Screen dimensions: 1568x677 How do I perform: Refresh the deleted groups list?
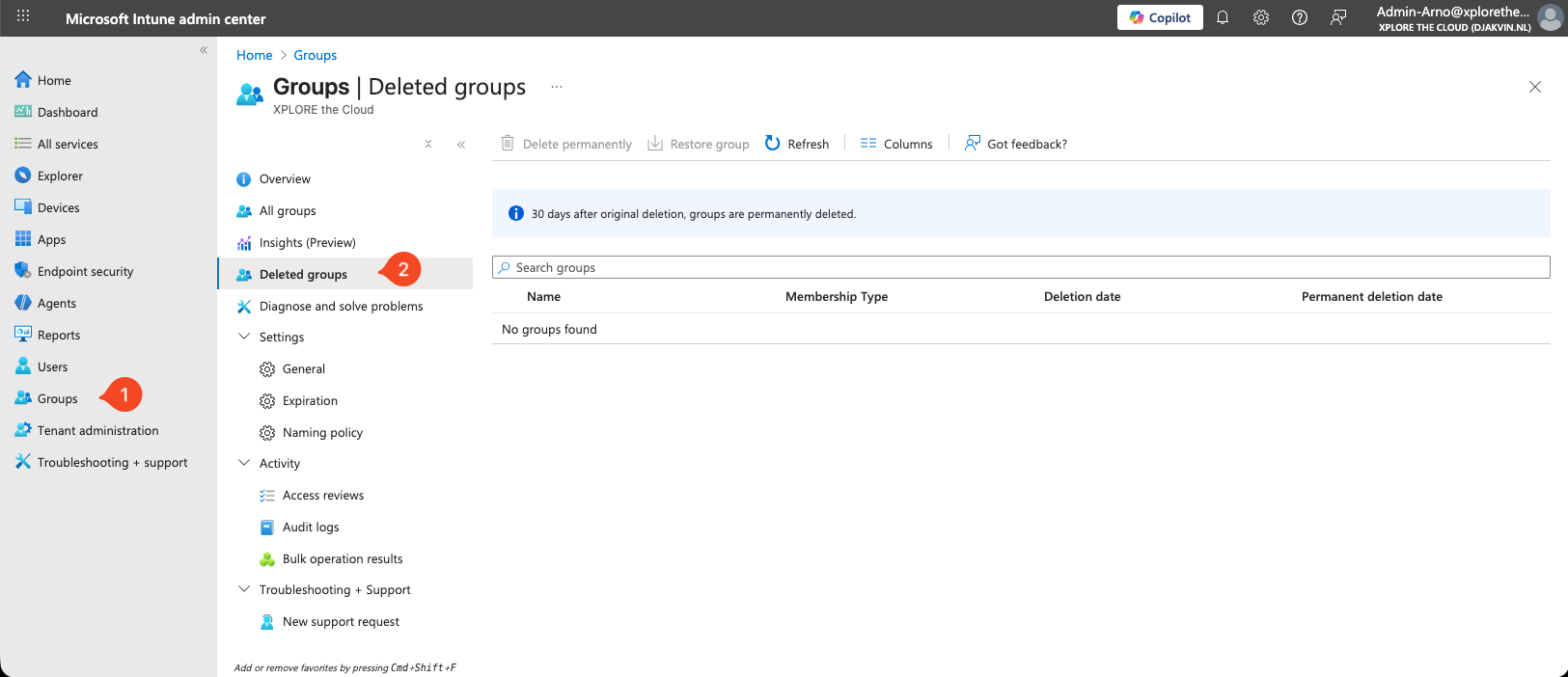797,144
